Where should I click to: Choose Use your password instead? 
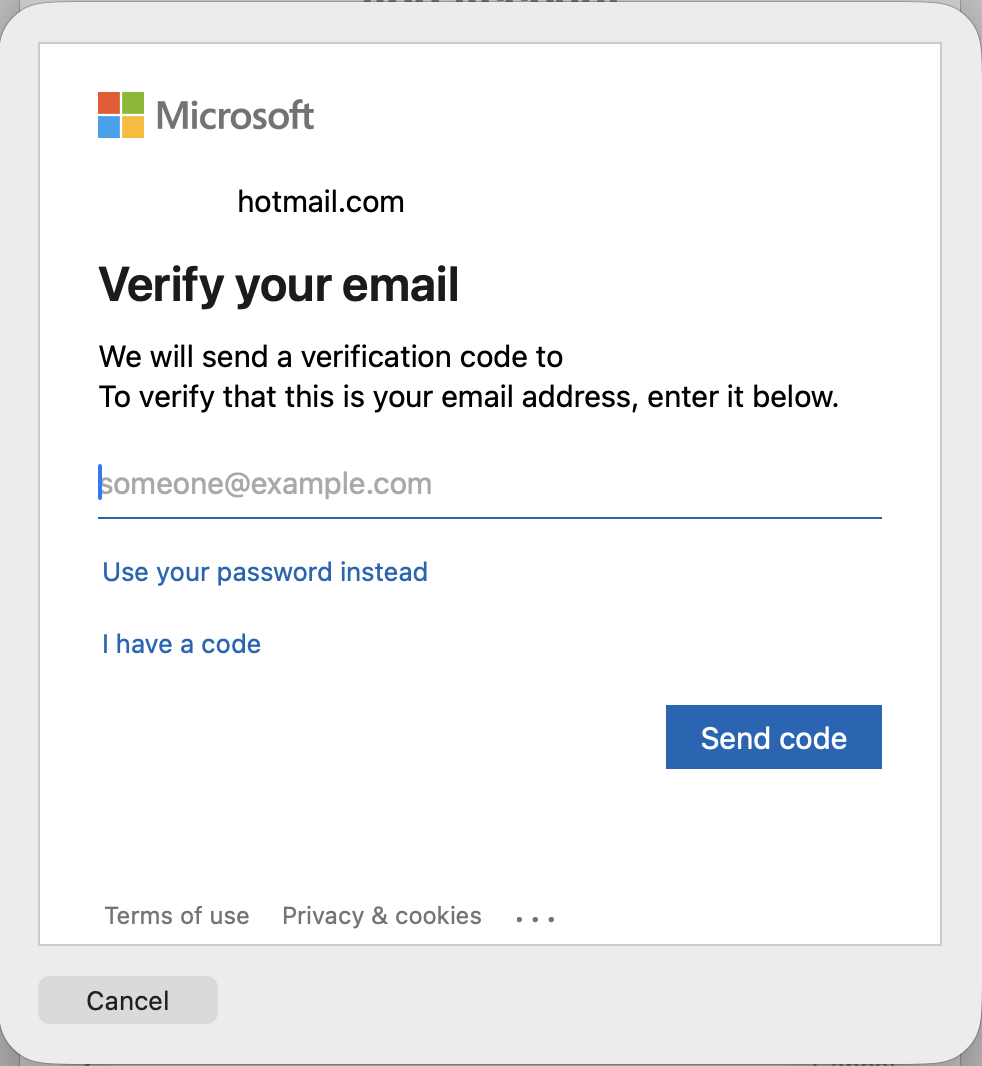click(265, 572)
